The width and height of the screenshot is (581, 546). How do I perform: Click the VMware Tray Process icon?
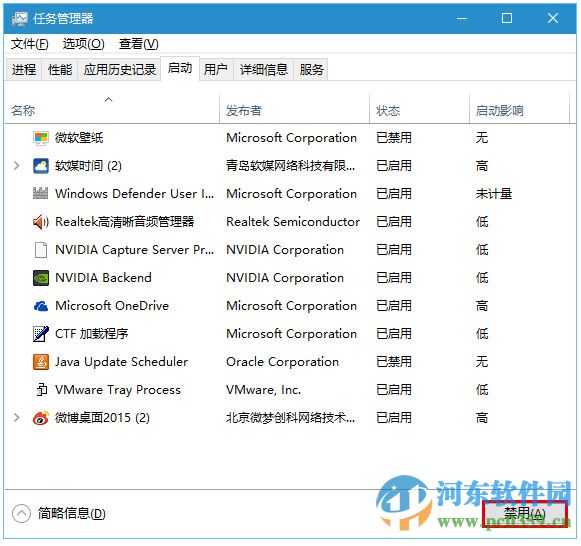(x=42, y=390)
